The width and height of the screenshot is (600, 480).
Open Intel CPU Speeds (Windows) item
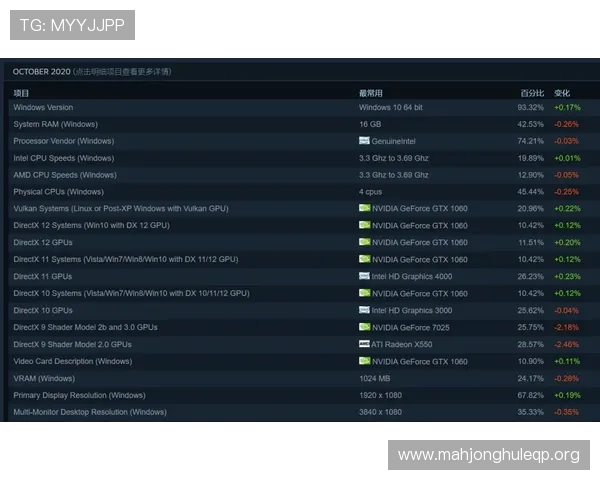[64, 158]
